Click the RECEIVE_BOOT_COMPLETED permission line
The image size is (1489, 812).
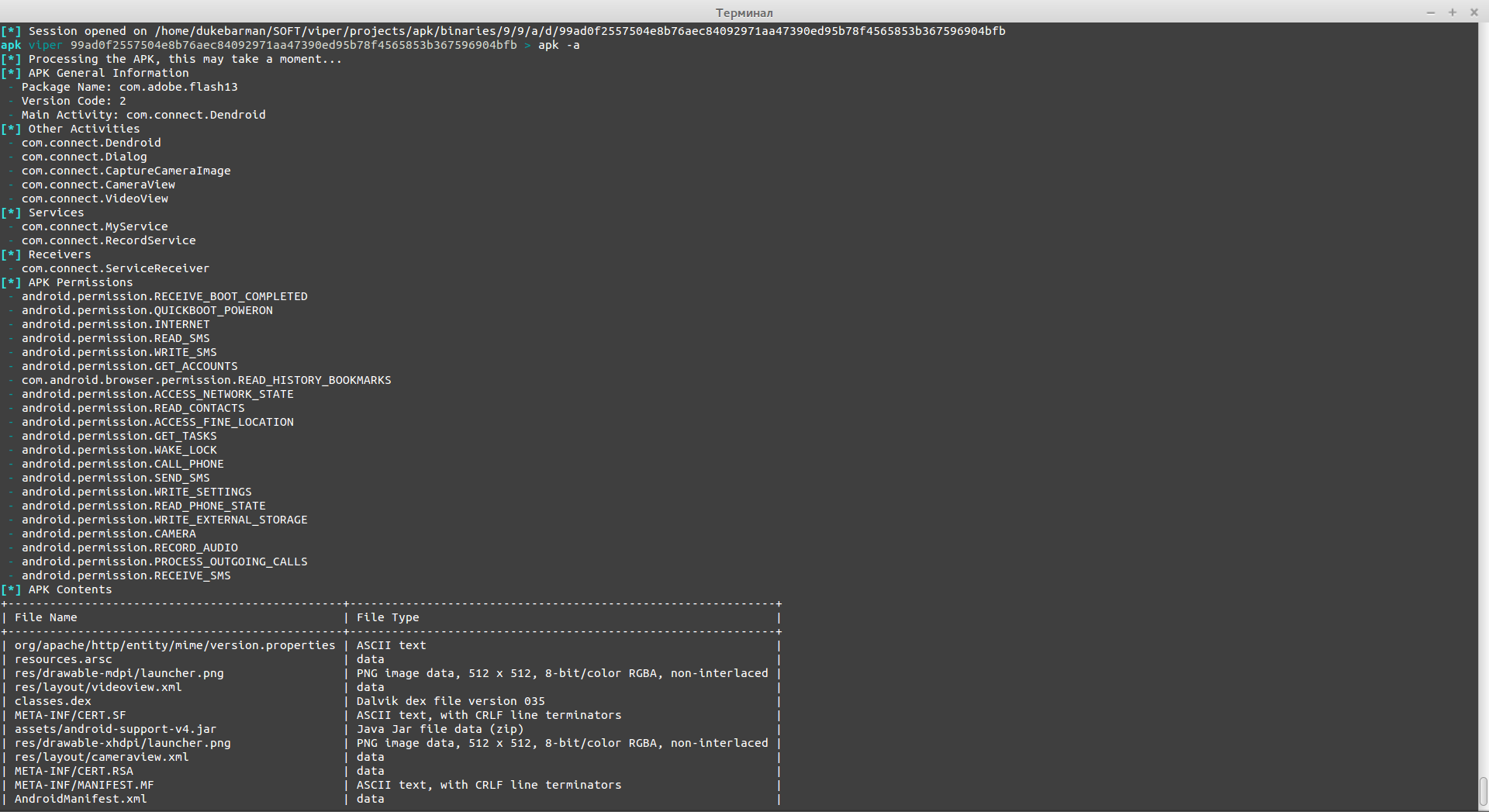tap(164, 296)
